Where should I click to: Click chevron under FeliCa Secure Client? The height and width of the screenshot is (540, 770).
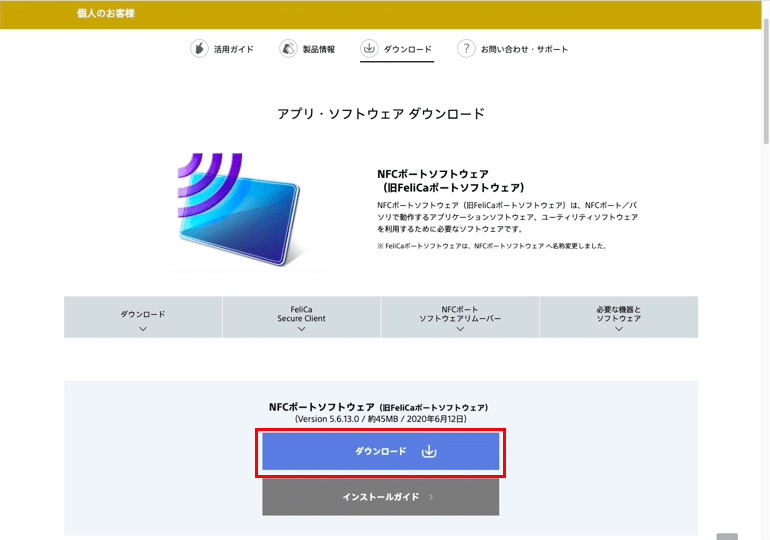click(302, 329)
